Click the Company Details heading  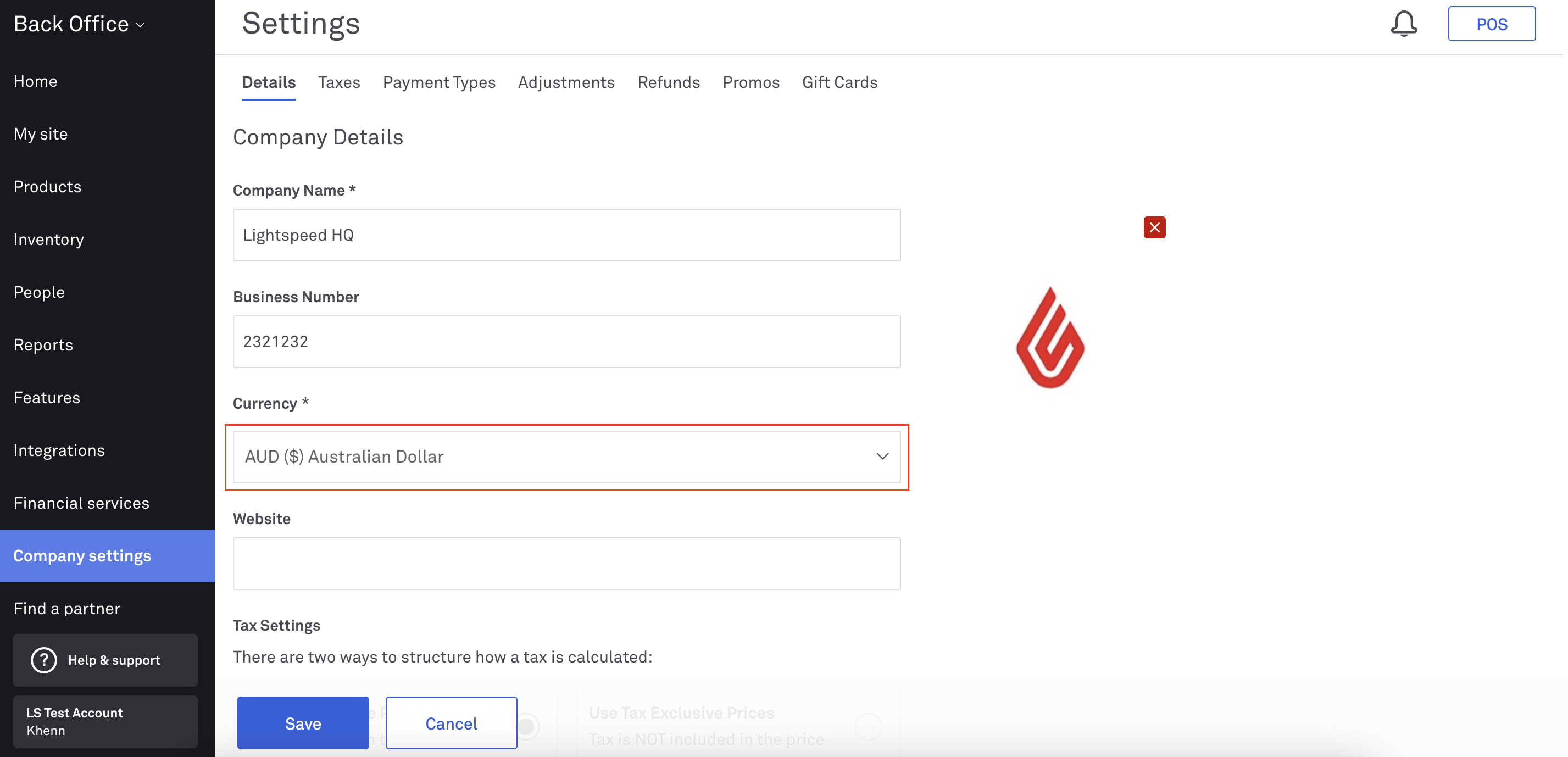tap(318, 137)
